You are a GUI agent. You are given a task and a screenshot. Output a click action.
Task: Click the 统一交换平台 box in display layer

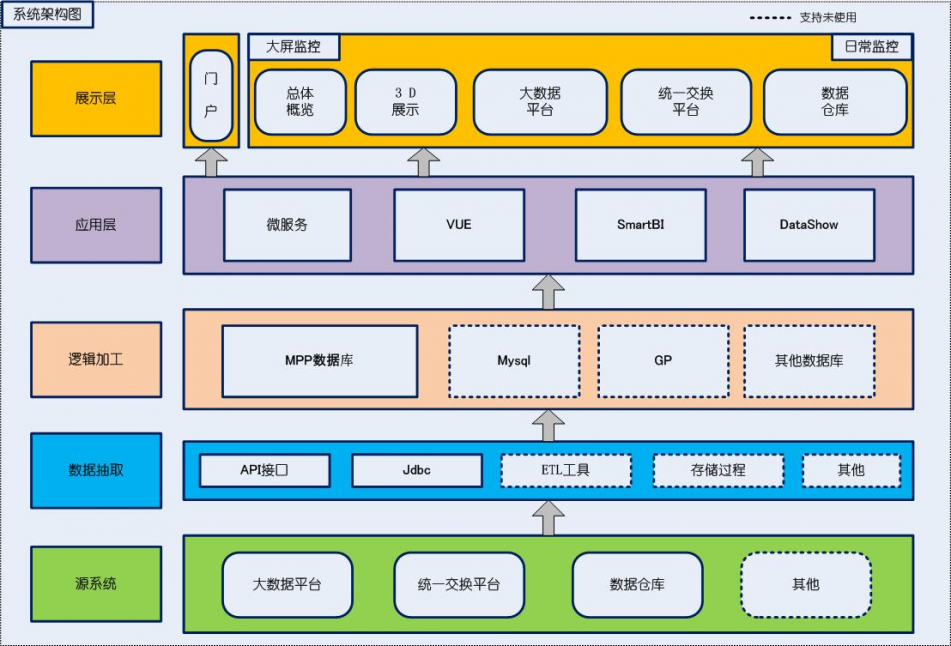click(686, 102)
